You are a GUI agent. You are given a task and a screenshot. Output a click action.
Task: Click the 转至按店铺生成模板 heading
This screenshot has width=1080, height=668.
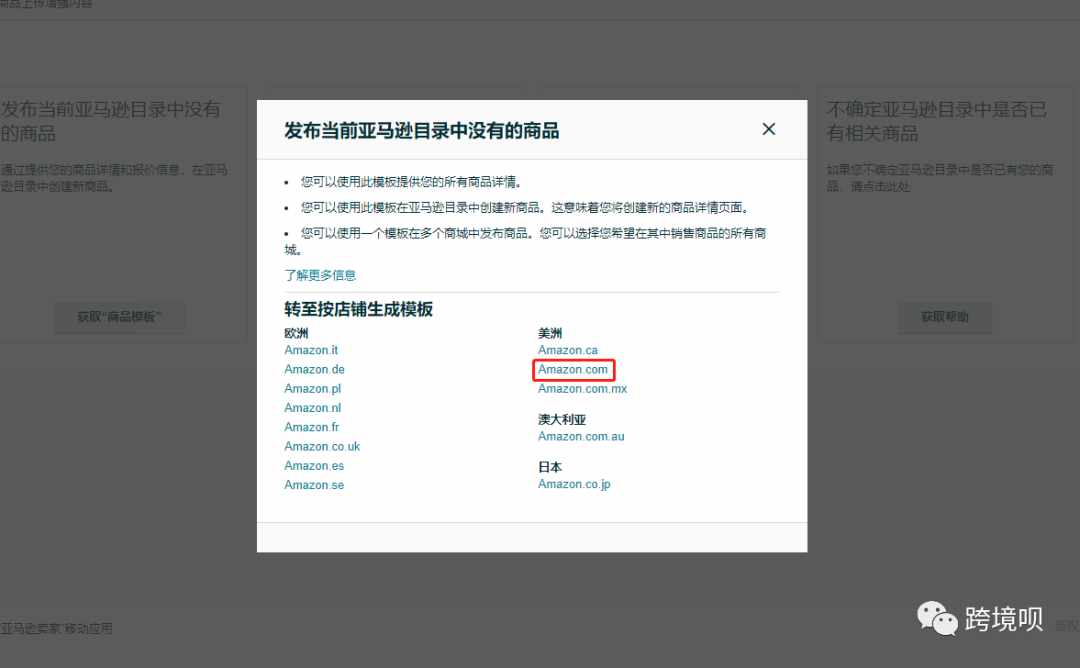(x=358, y=309)
